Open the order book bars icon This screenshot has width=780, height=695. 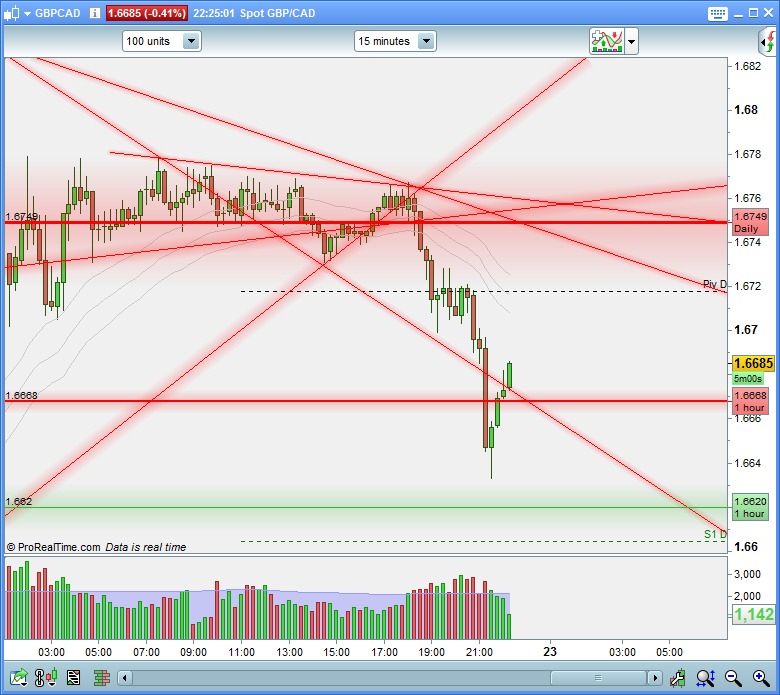(101, 678)
